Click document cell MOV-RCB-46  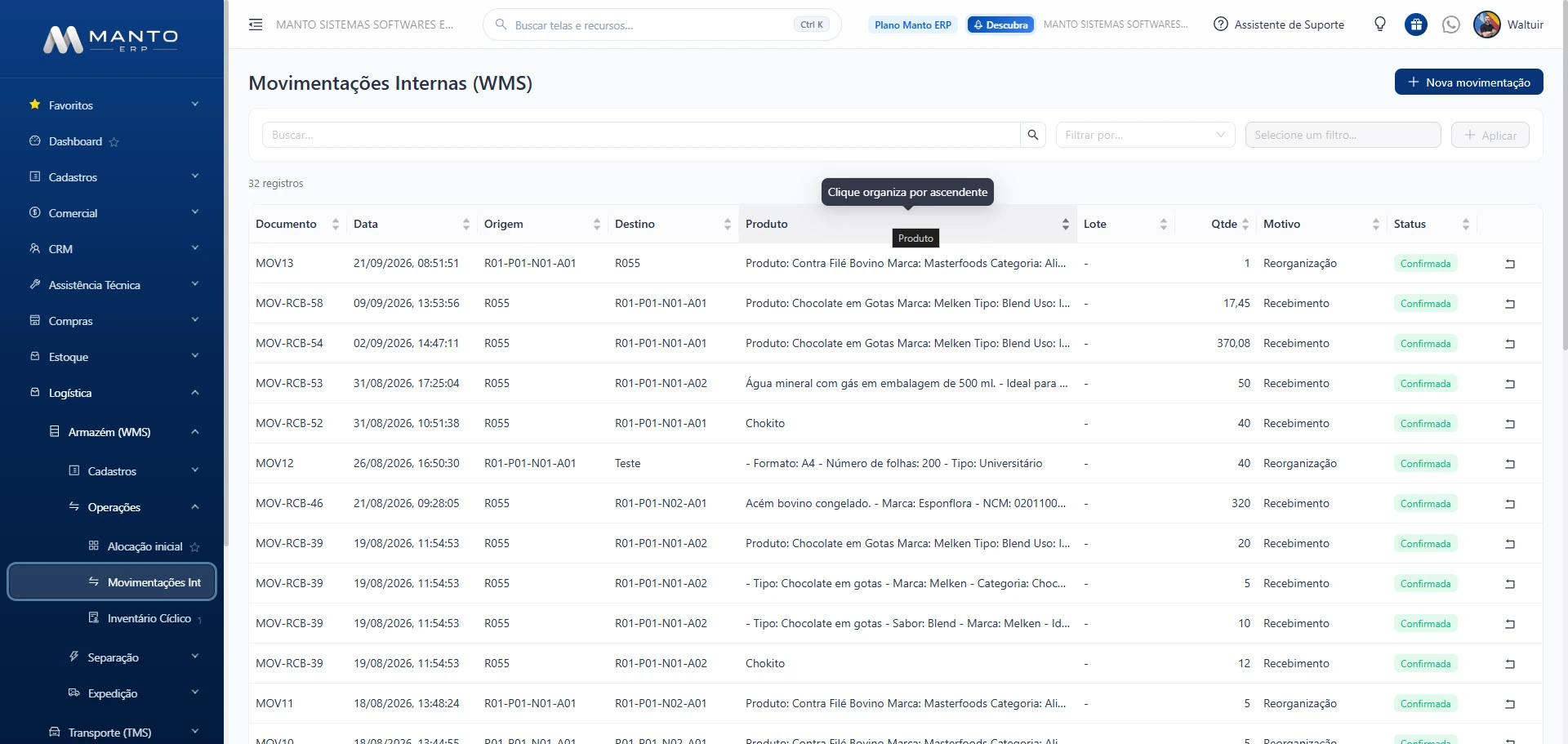pyautogui.click(x=289, y=503)
